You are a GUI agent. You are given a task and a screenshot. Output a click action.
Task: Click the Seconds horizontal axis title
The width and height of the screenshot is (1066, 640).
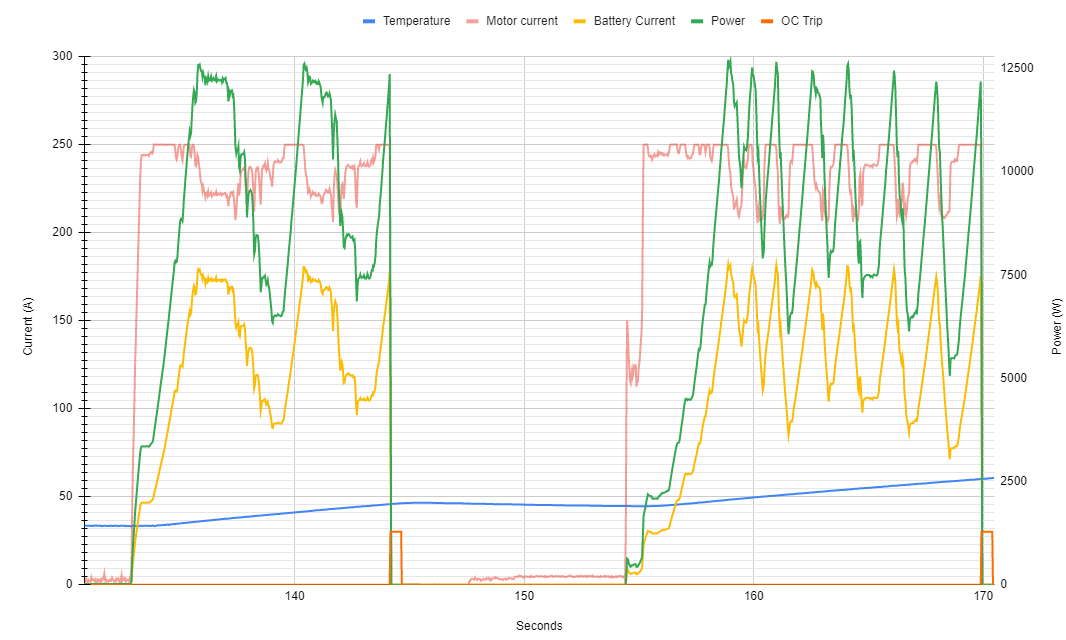pos(539,626)
